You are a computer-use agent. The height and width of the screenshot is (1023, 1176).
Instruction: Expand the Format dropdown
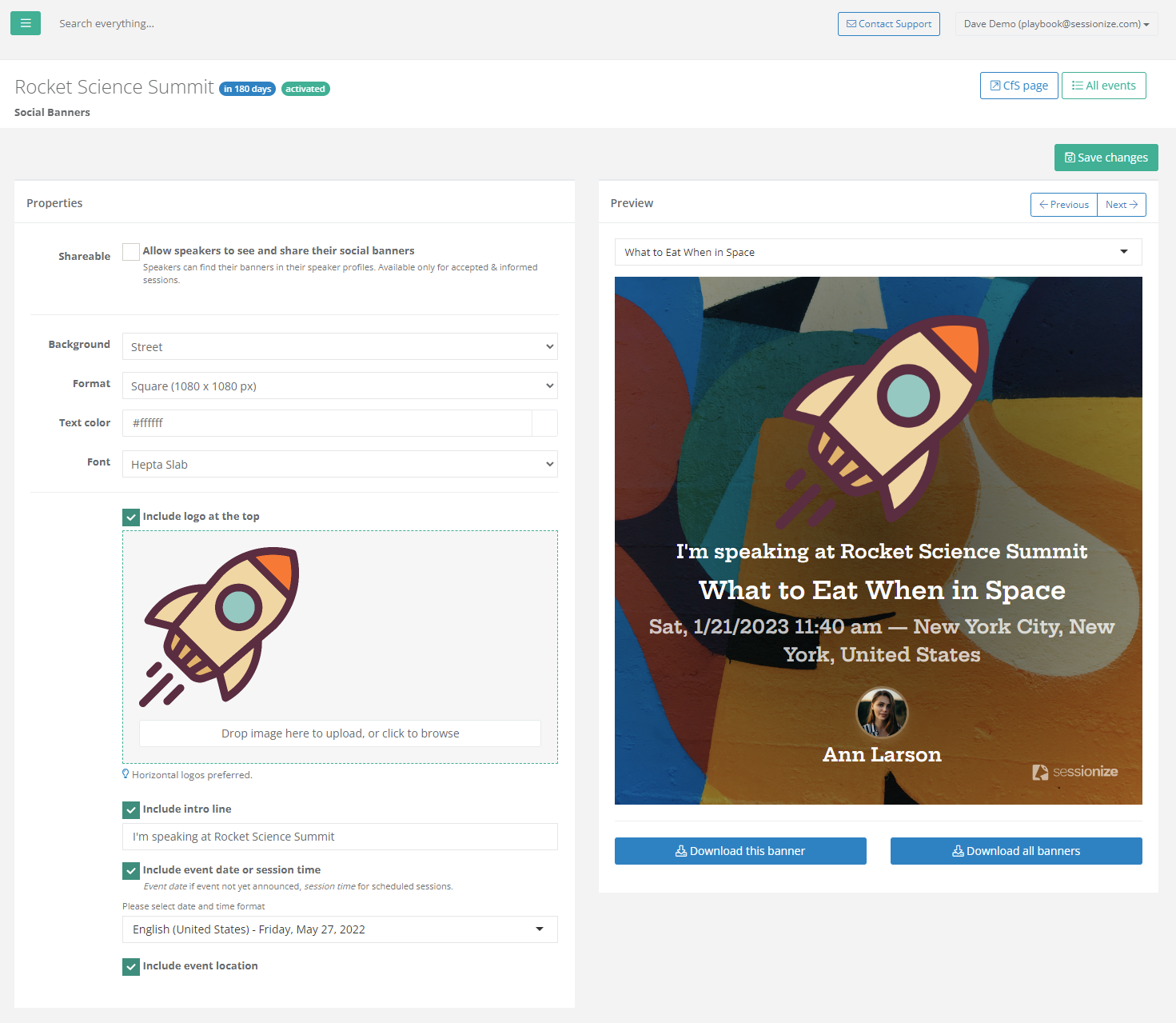point(340,386)
